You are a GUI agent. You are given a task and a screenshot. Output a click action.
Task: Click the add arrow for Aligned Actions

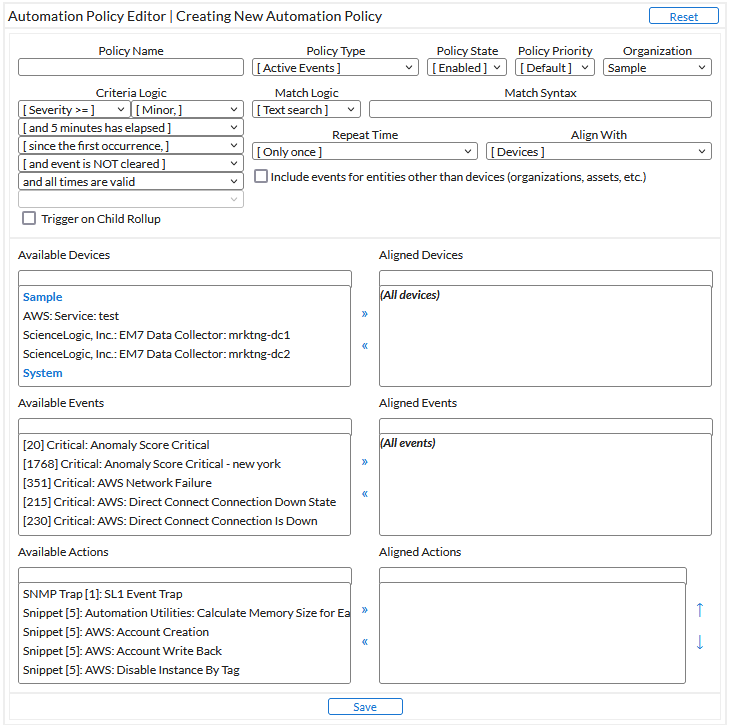click(x=364, y=609)
